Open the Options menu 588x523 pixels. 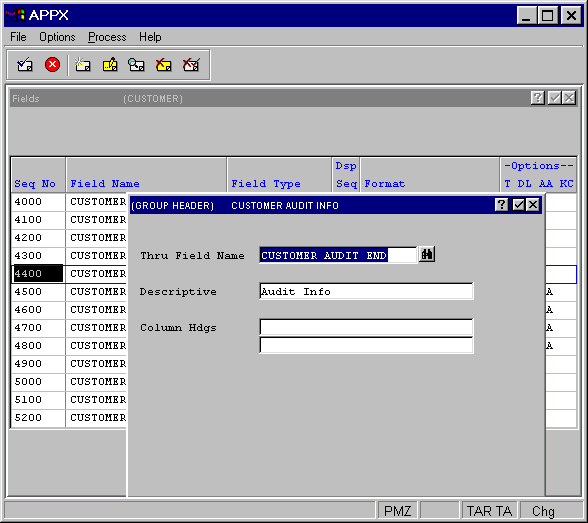click(57, 37)
